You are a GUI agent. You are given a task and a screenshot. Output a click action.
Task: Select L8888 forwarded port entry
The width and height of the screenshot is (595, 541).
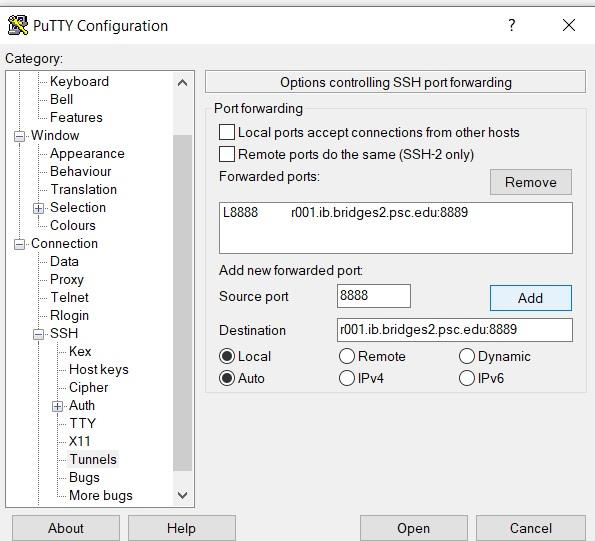tap(396, 212)
